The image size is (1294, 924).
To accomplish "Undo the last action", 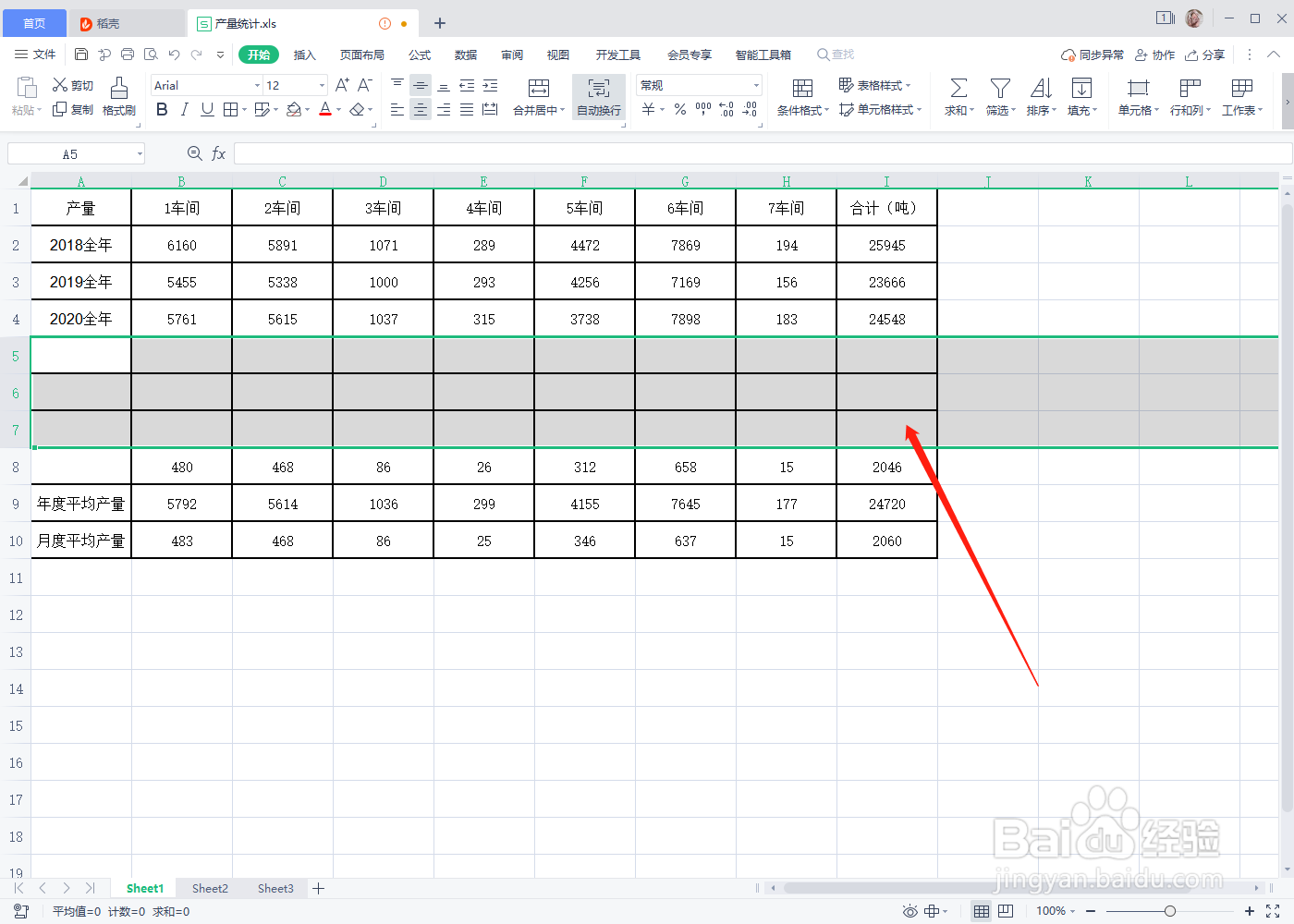I will coord(174,55).
